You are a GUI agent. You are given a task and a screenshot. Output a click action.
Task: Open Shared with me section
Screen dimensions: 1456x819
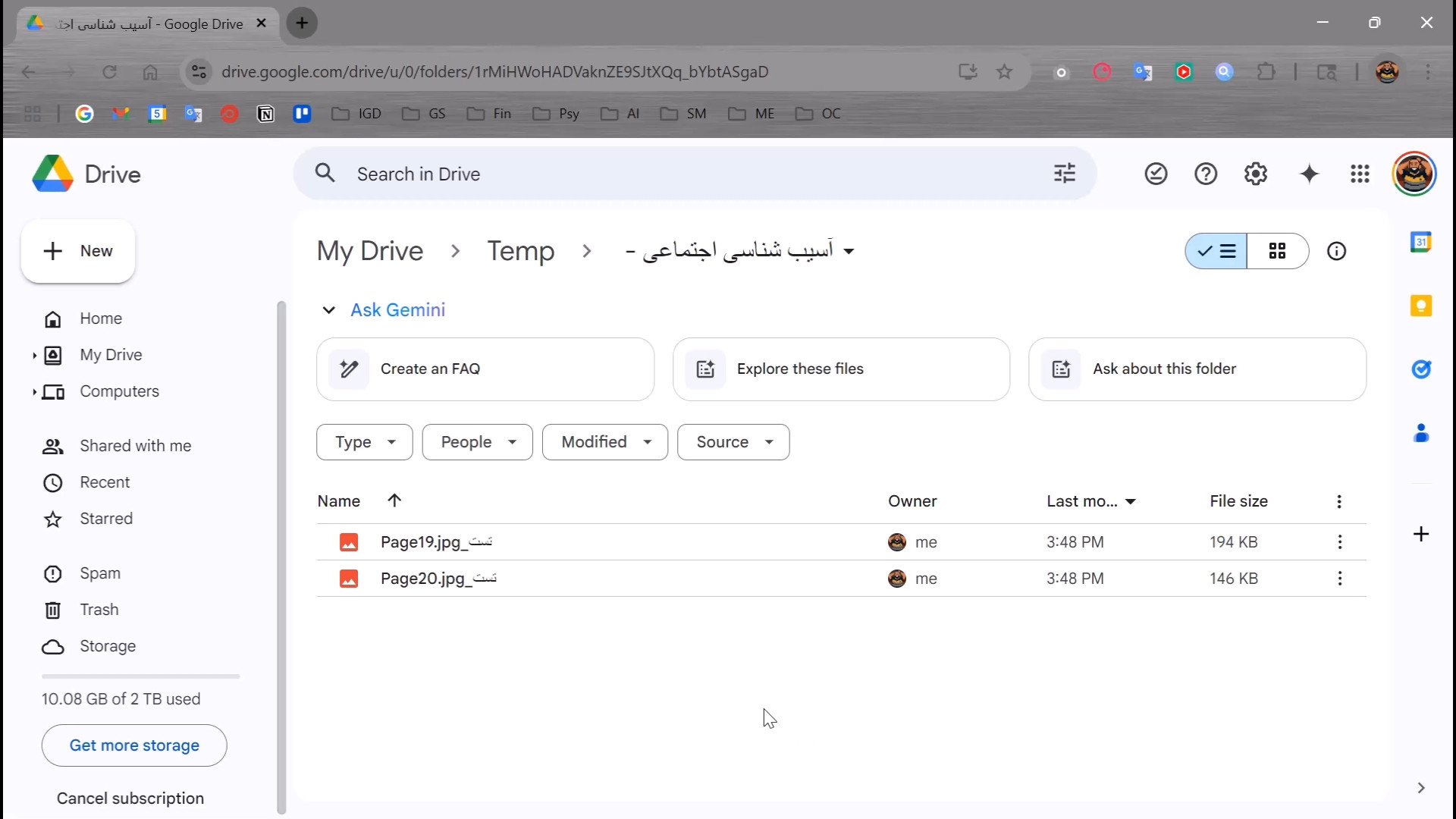tap(135, 446)
